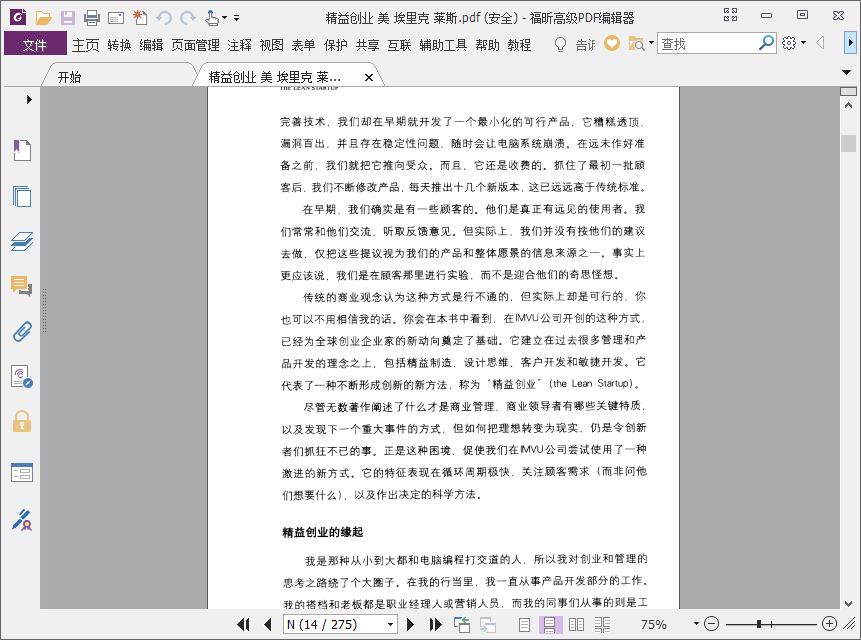Open the advanced search folder icon
The width and height of the screenshot is (861, 640).
637,43
